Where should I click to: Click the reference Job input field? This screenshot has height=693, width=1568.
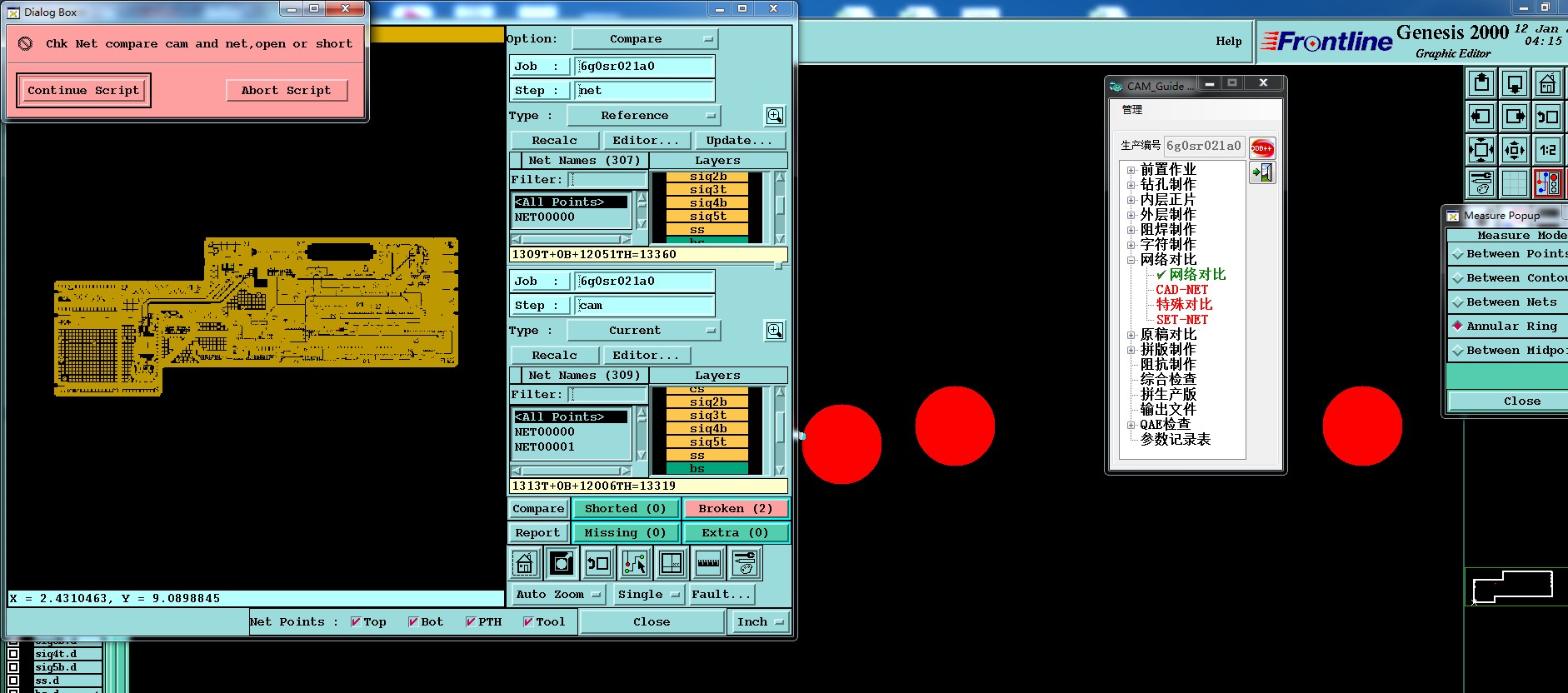pyautogui.click(x=646, y=67)
